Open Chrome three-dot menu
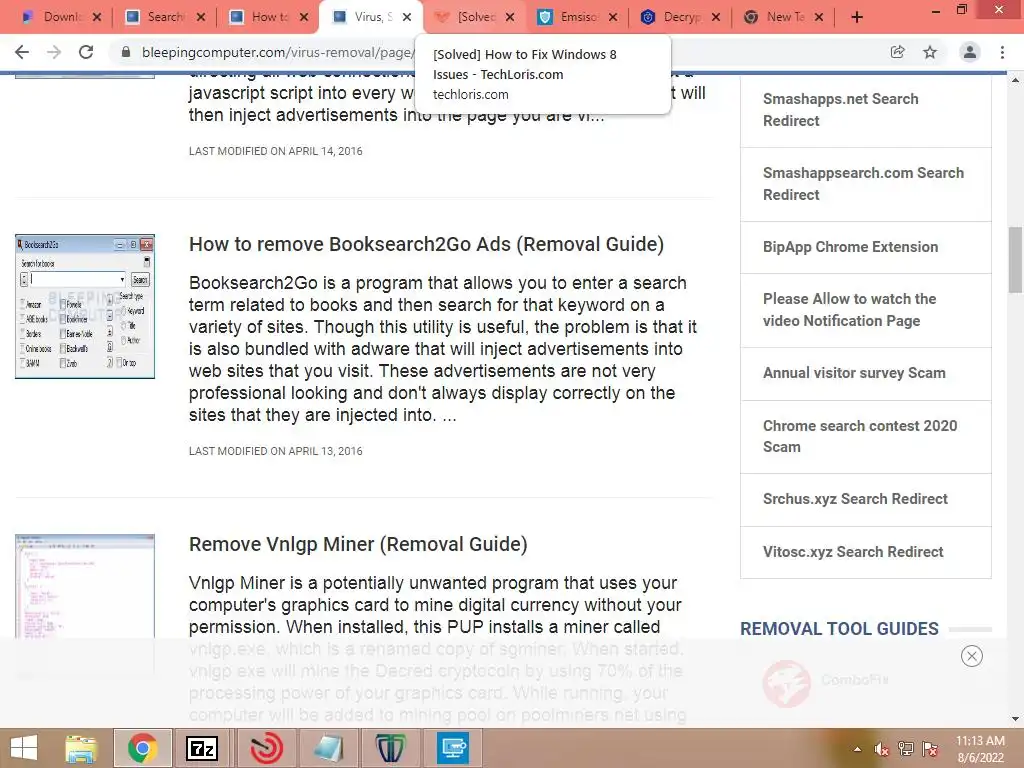This screenshot has width=1024, height=768. tap(1002, 52)
